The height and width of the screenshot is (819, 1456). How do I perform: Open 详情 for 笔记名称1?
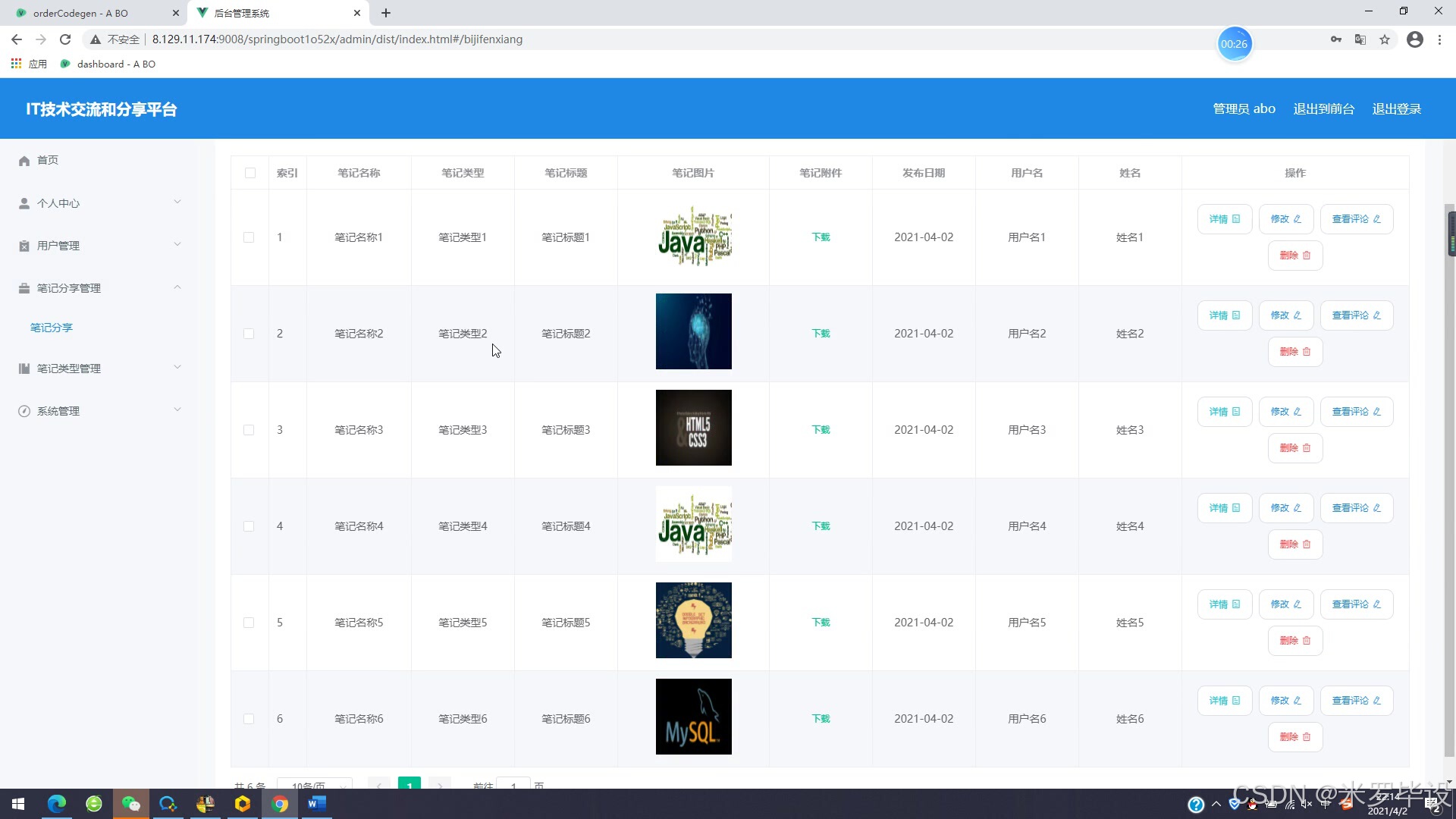[x=1225, y=219]
